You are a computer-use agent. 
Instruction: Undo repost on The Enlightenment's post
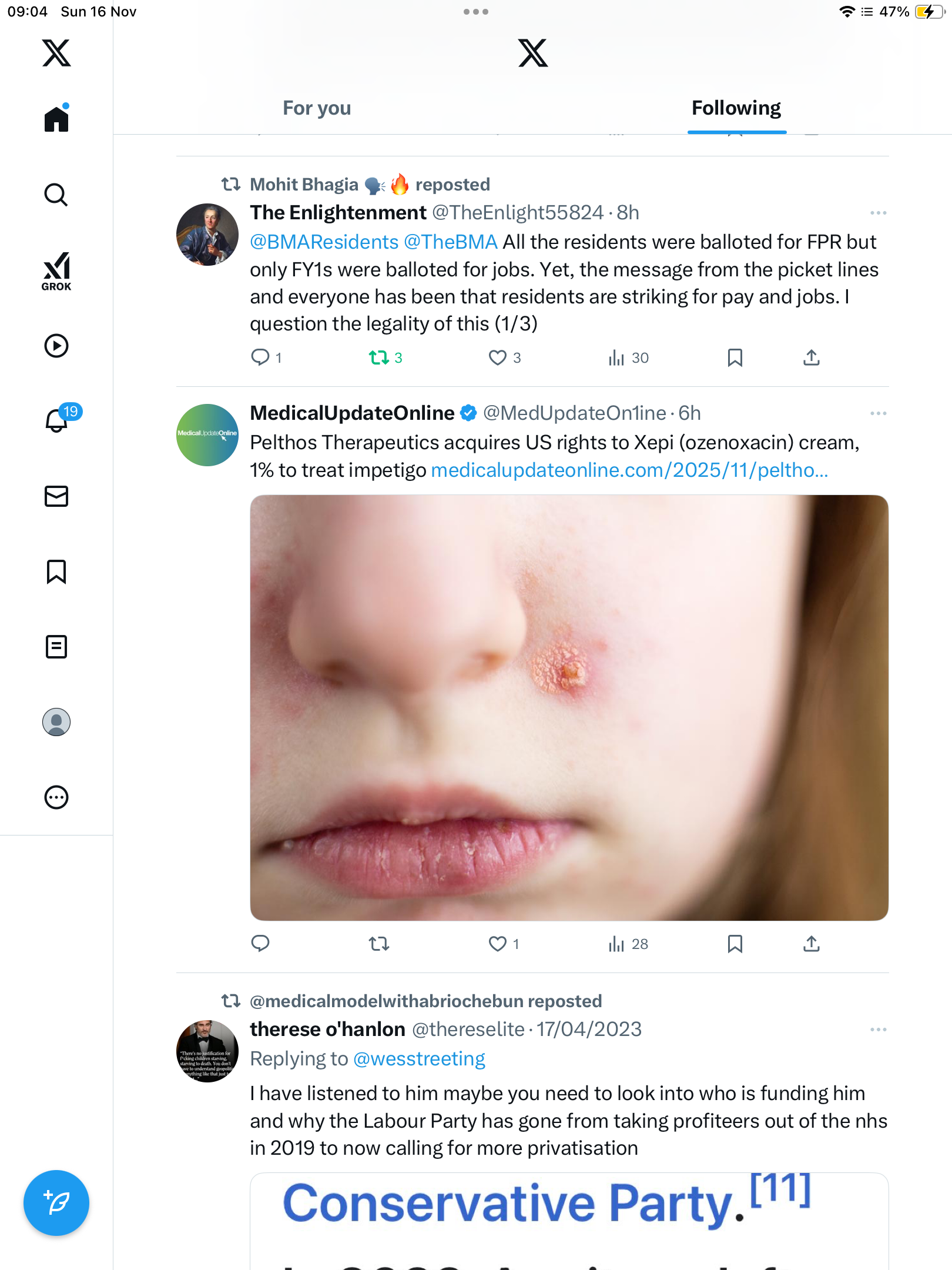[379, 357]
